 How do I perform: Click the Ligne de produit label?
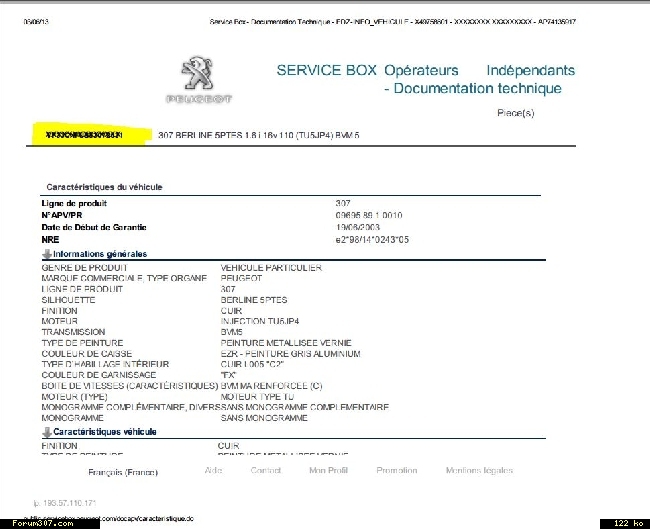(x=74, y=203)
